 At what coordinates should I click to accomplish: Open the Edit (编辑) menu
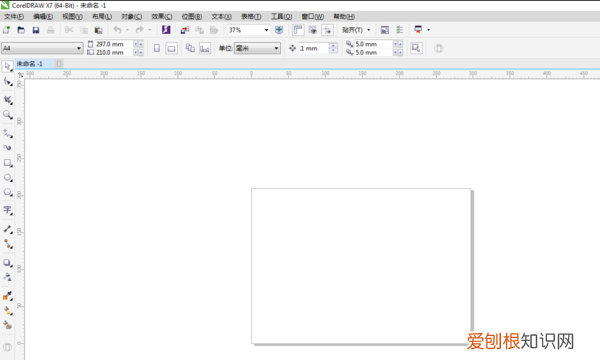coord(43,16)
